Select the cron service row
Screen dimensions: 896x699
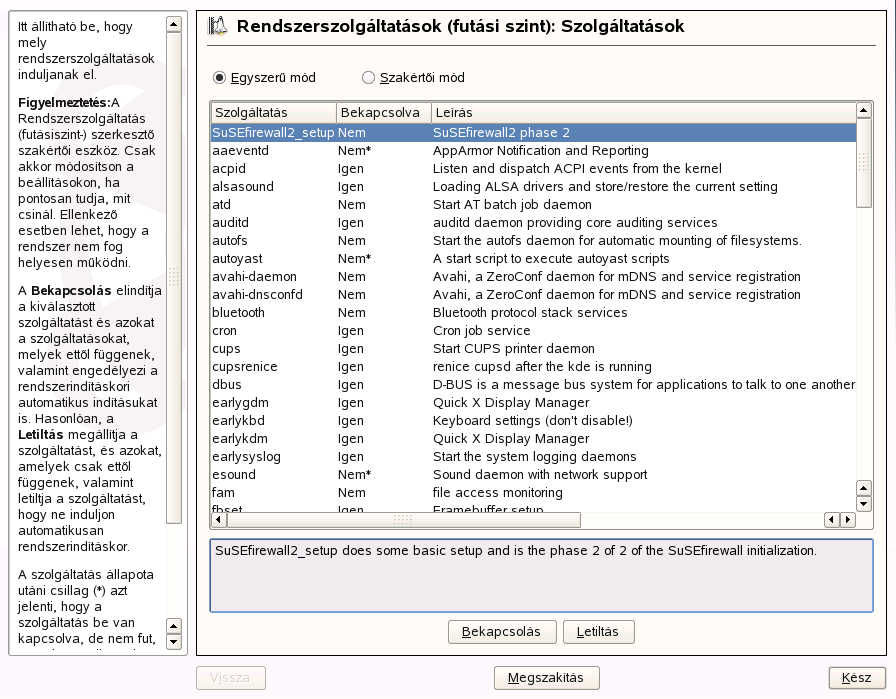coord(533,331)
